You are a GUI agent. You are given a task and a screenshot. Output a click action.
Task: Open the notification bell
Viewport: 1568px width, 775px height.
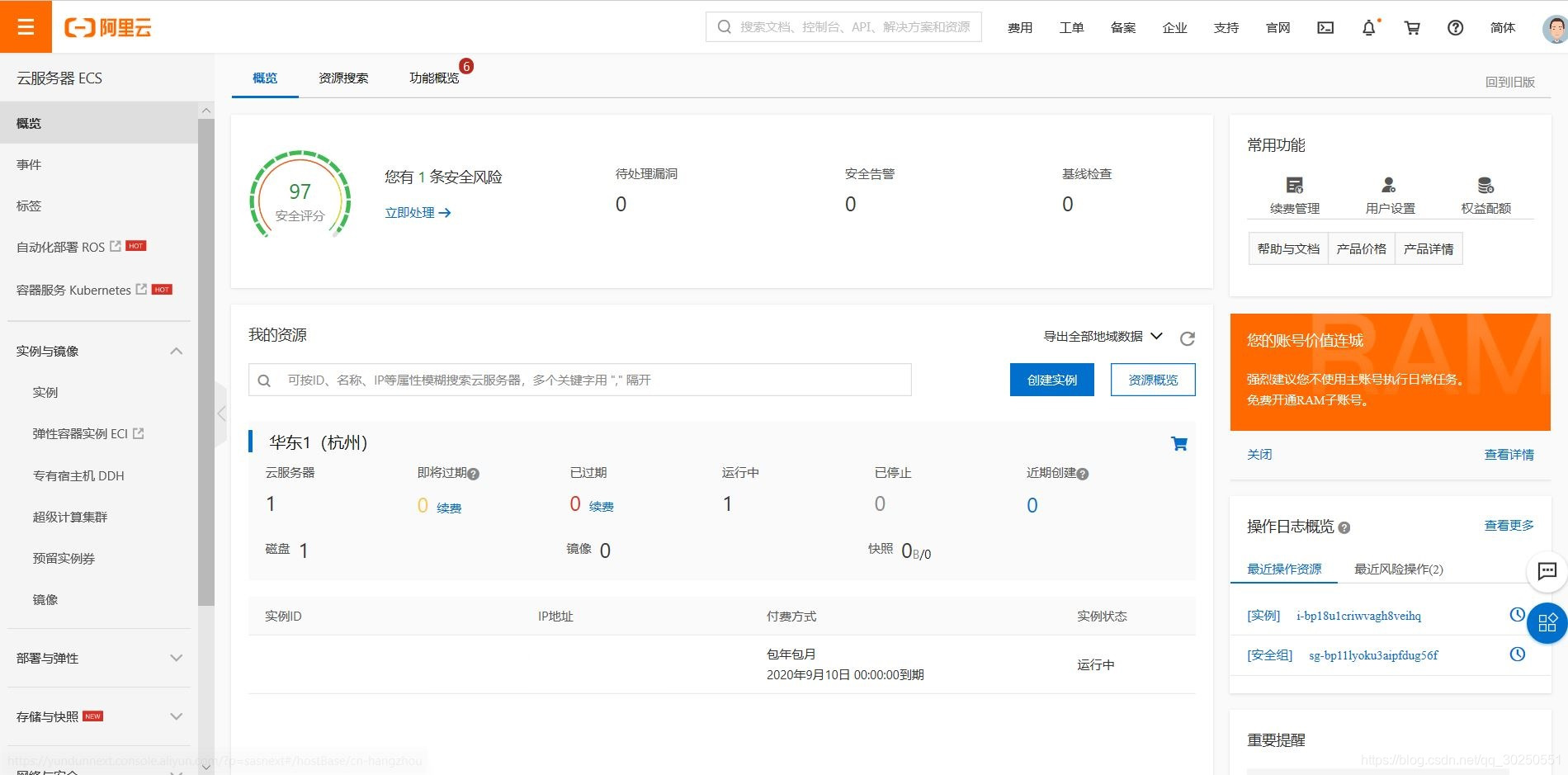pyautogui.click(x=1369, y=27)
